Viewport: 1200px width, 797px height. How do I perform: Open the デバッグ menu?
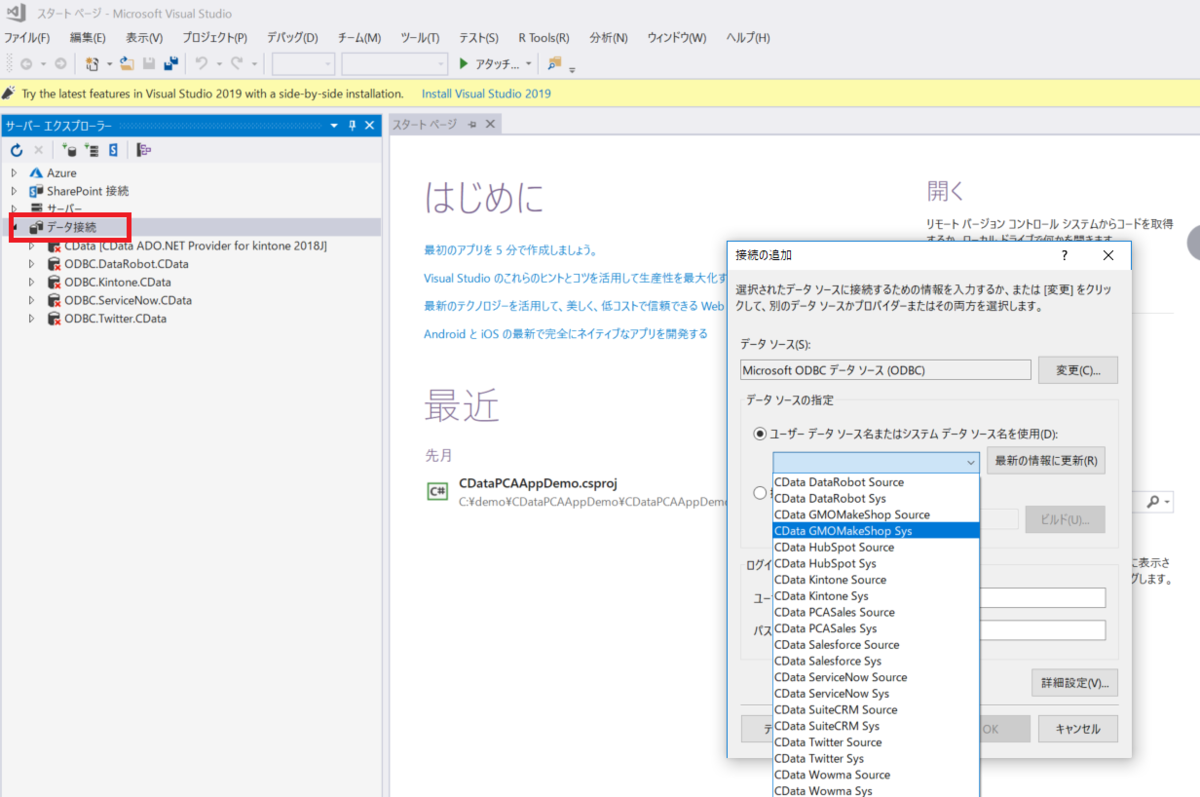coord(290,37)
